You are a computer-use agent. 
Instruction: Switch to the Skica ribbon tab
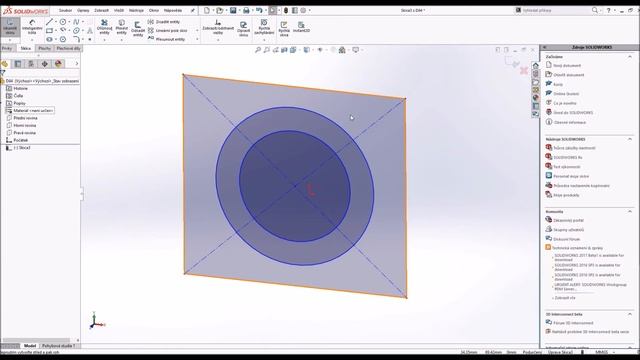[x=26, y=49]
